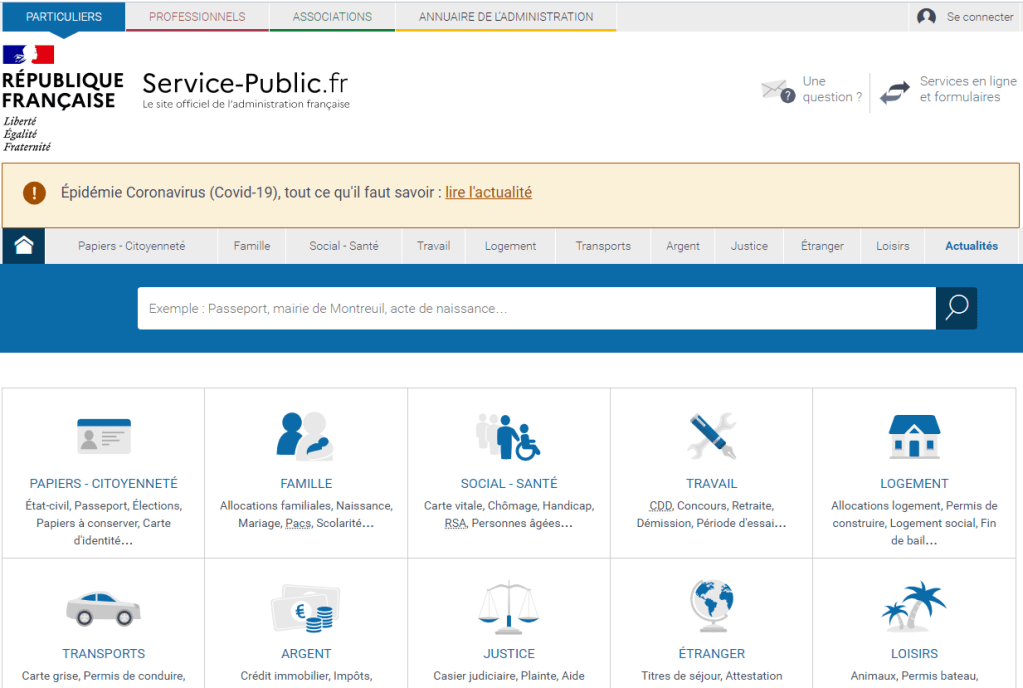Click the search input field
The width and height of the screenshot is (1023, 688).
pos(536,308)
